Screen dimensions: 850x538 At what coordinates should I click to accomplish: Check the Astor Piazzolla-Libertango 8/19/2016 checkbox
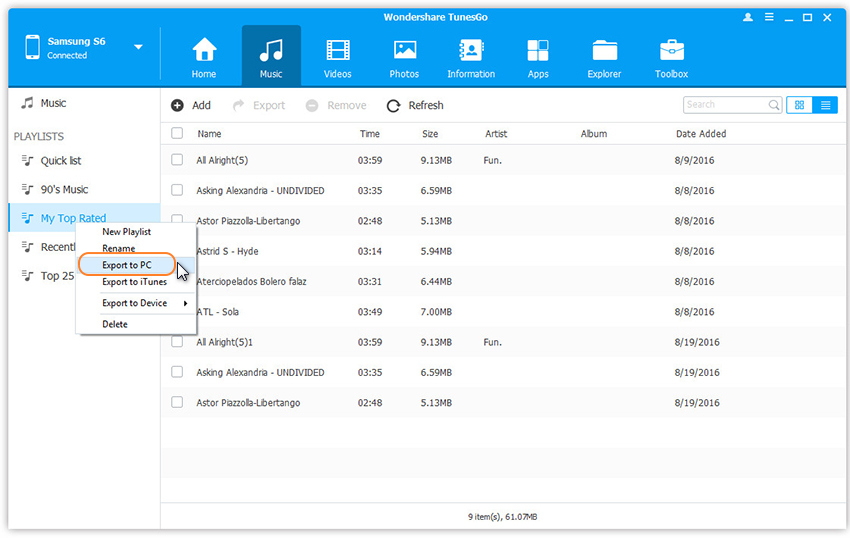(177, 402)
